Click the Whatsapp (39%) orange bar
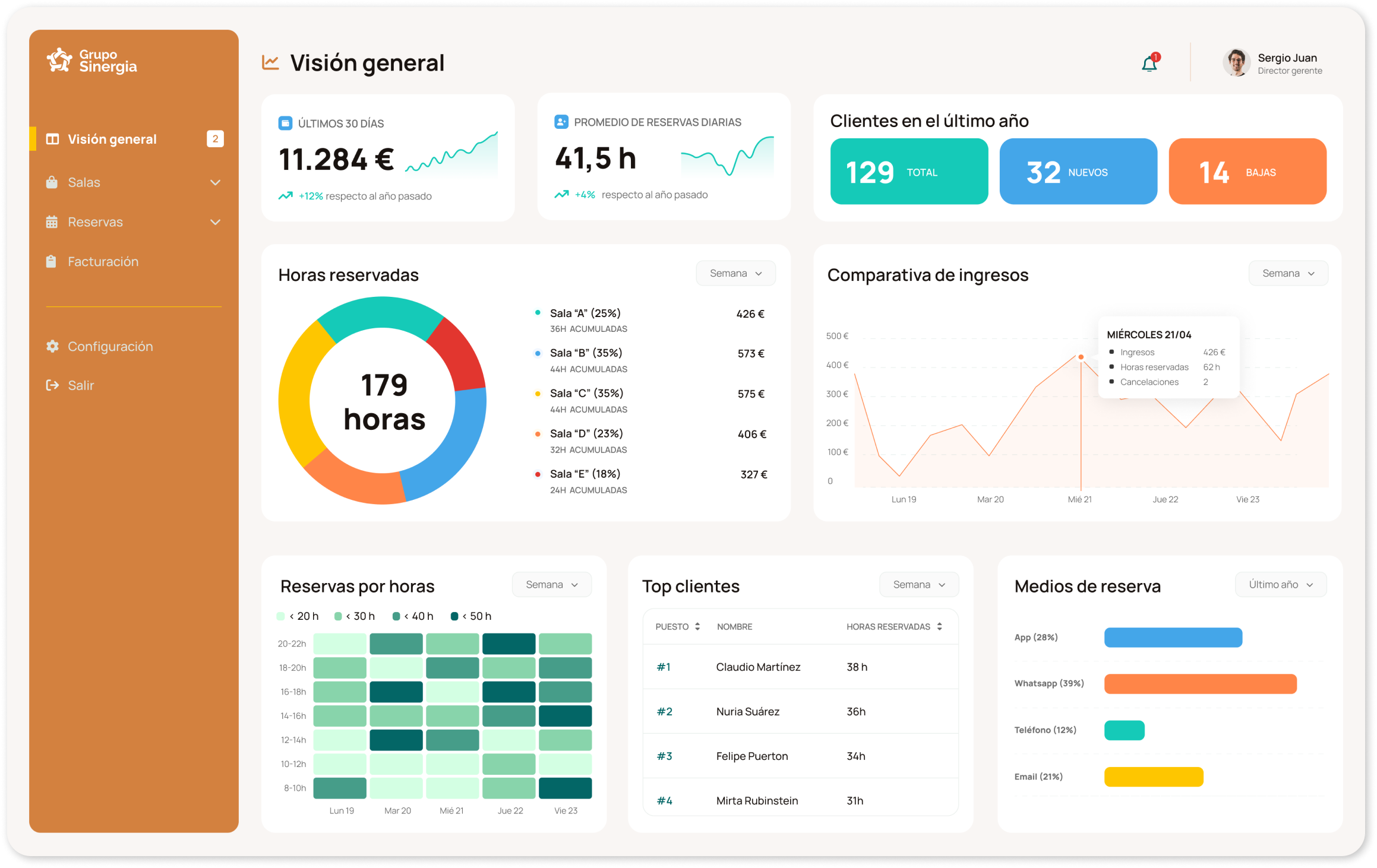 (1200, 683)
